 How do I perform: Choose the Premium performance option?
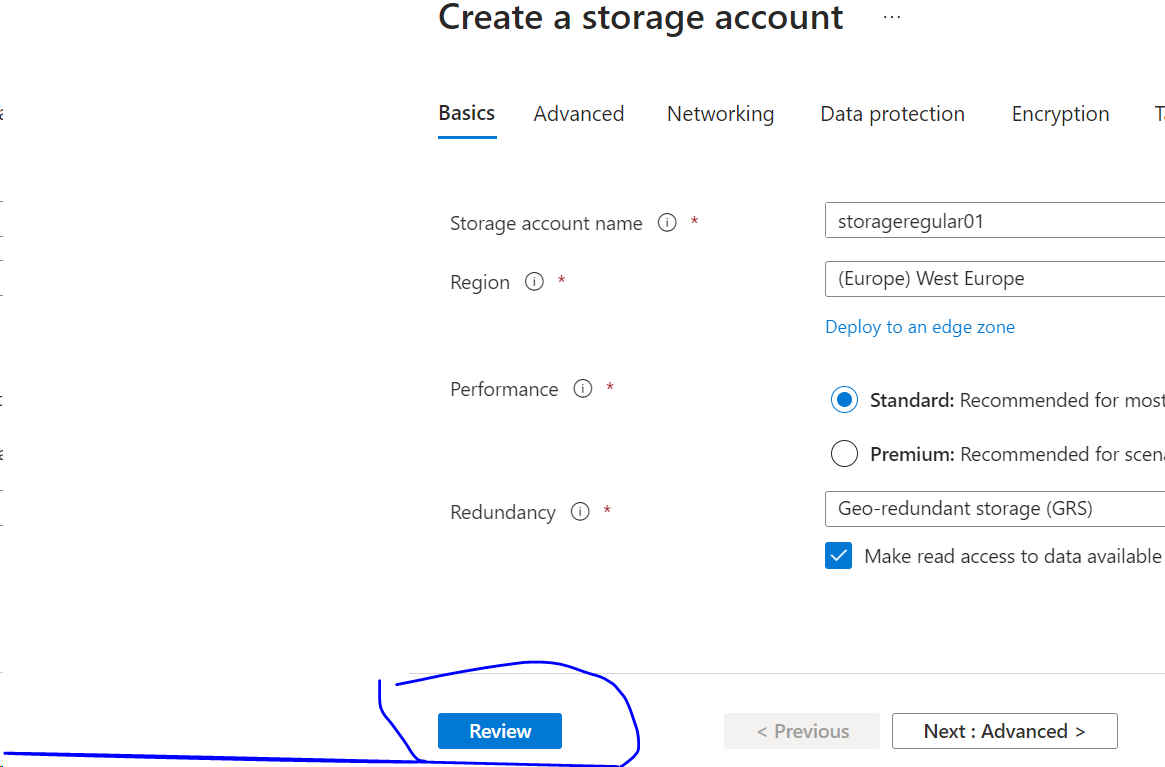[844, 454]
